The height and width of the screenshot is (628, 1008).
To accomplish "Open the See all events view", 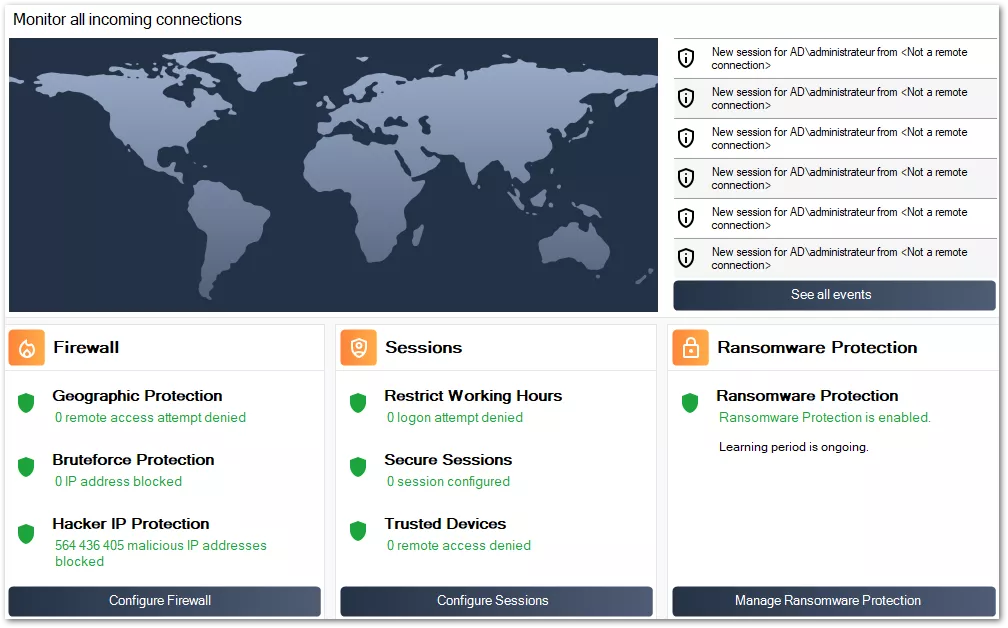I will tap(833, 295).
